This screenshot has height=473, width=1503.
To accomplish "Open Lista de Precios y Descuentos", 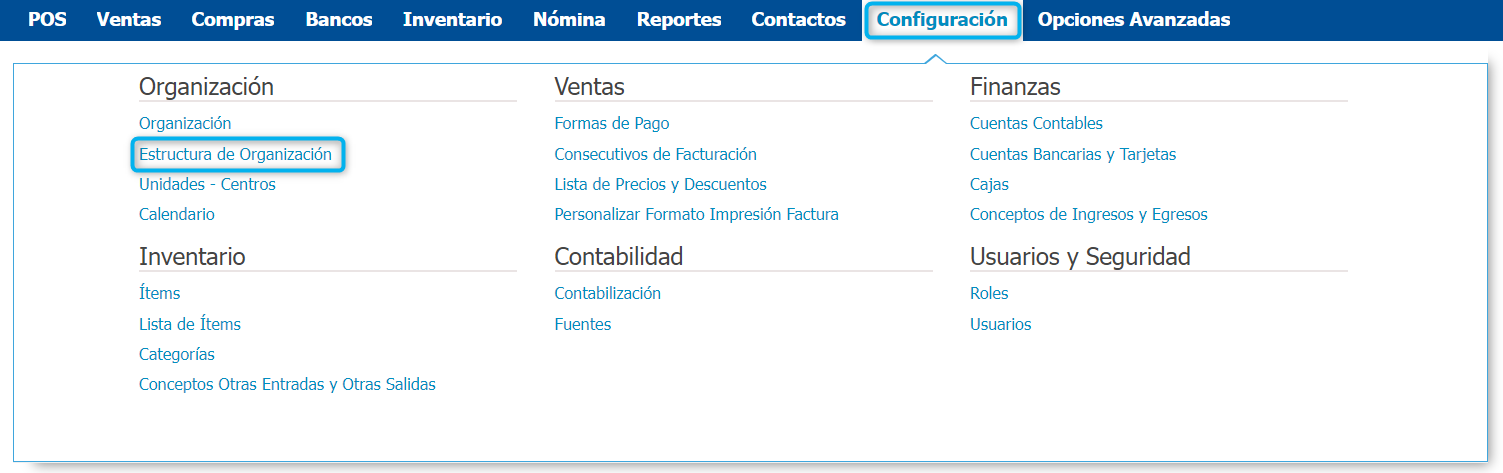I will [660, 185].
